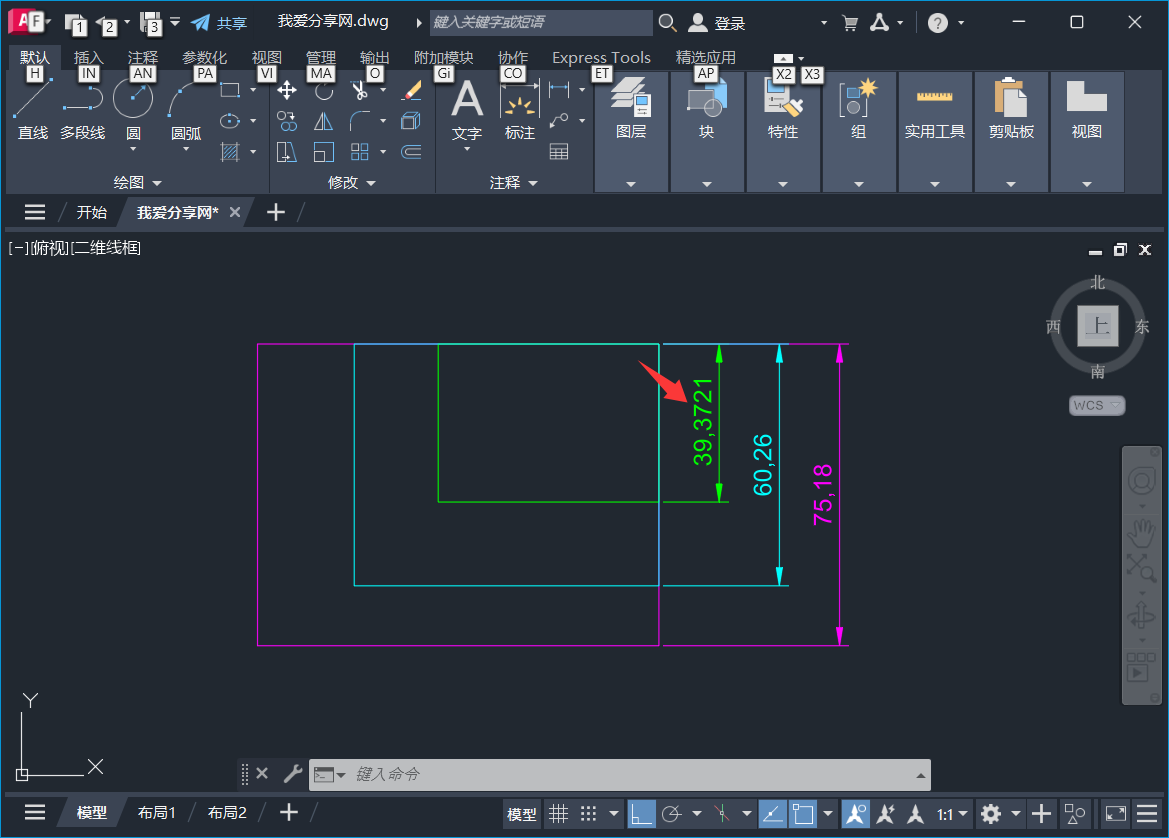Open the Arc tool dropdown arrow

click(186, 149)
